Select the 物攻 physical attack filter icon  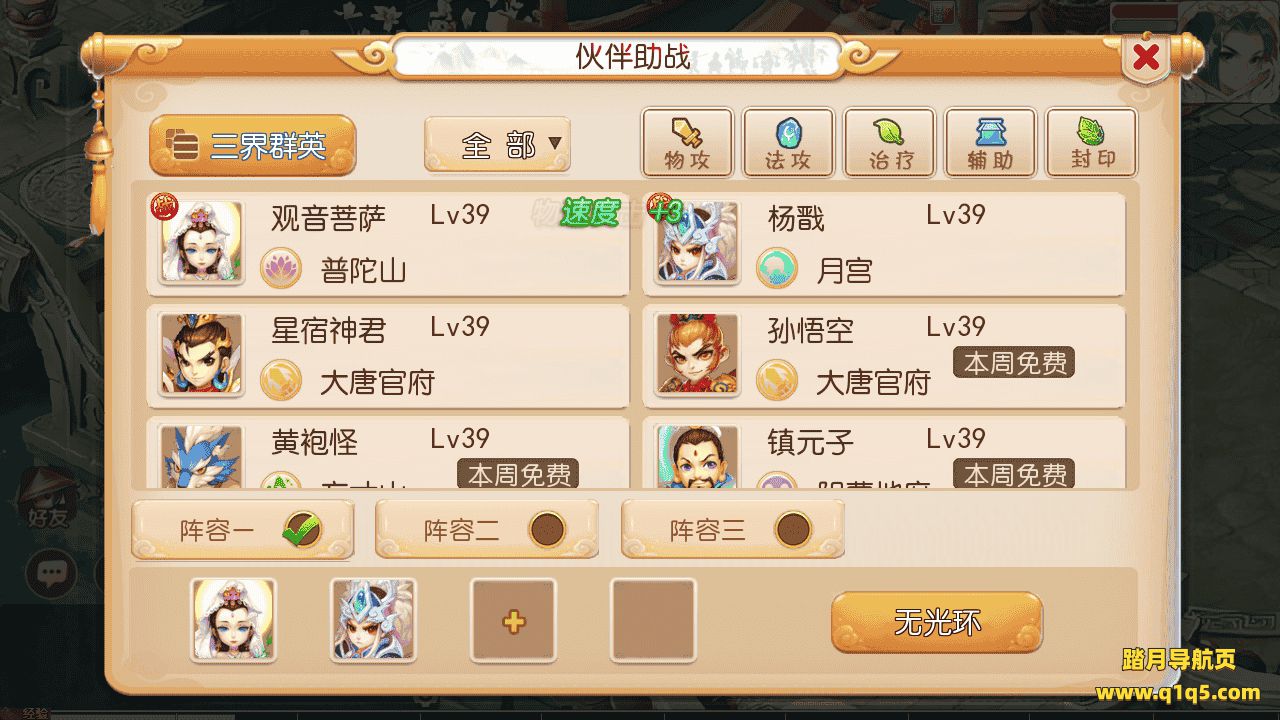687,143
